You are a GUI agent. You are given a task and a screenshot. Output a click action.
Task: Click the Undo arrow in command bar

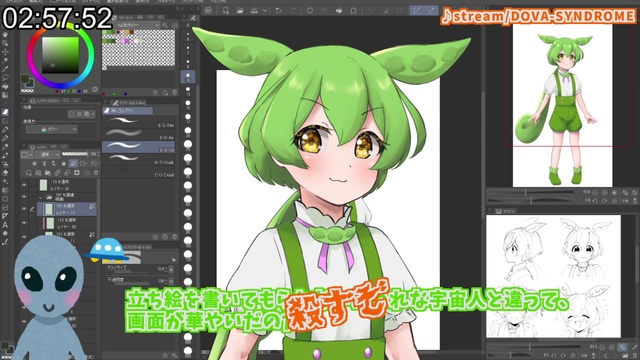click(278, 10)
